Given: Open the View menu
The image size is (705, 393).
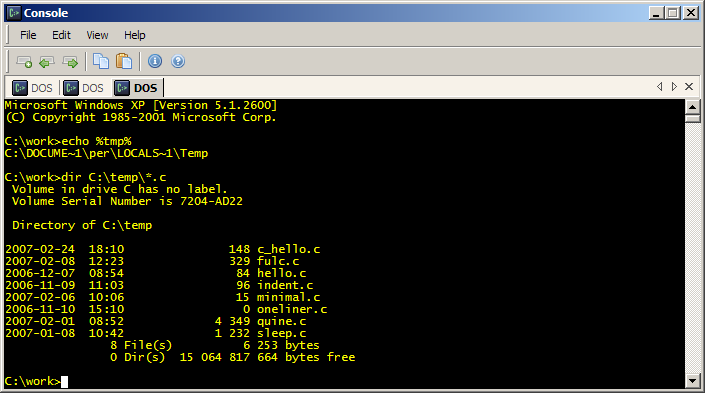Looking at the screenshot, I should tap(97, 35).
